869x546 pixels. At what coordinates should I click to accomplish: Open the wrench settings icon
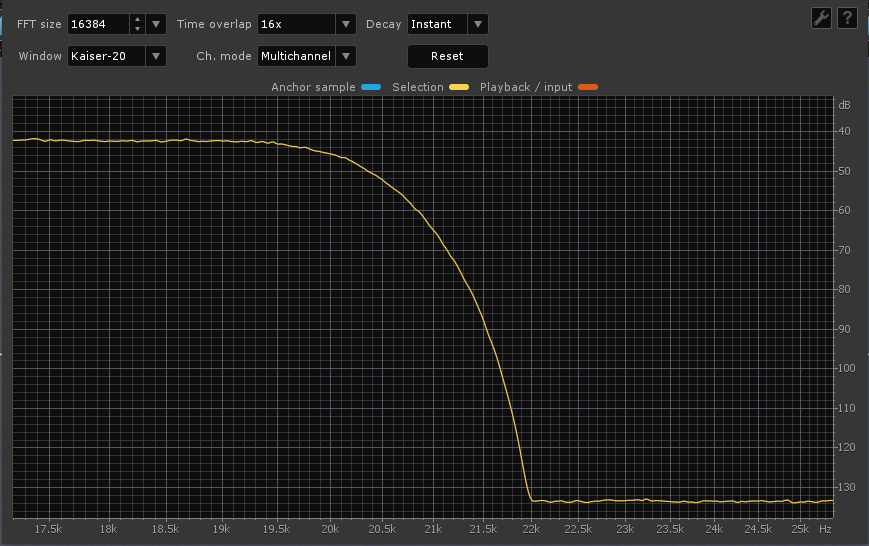pyautogui.click(x=821, y=18)
